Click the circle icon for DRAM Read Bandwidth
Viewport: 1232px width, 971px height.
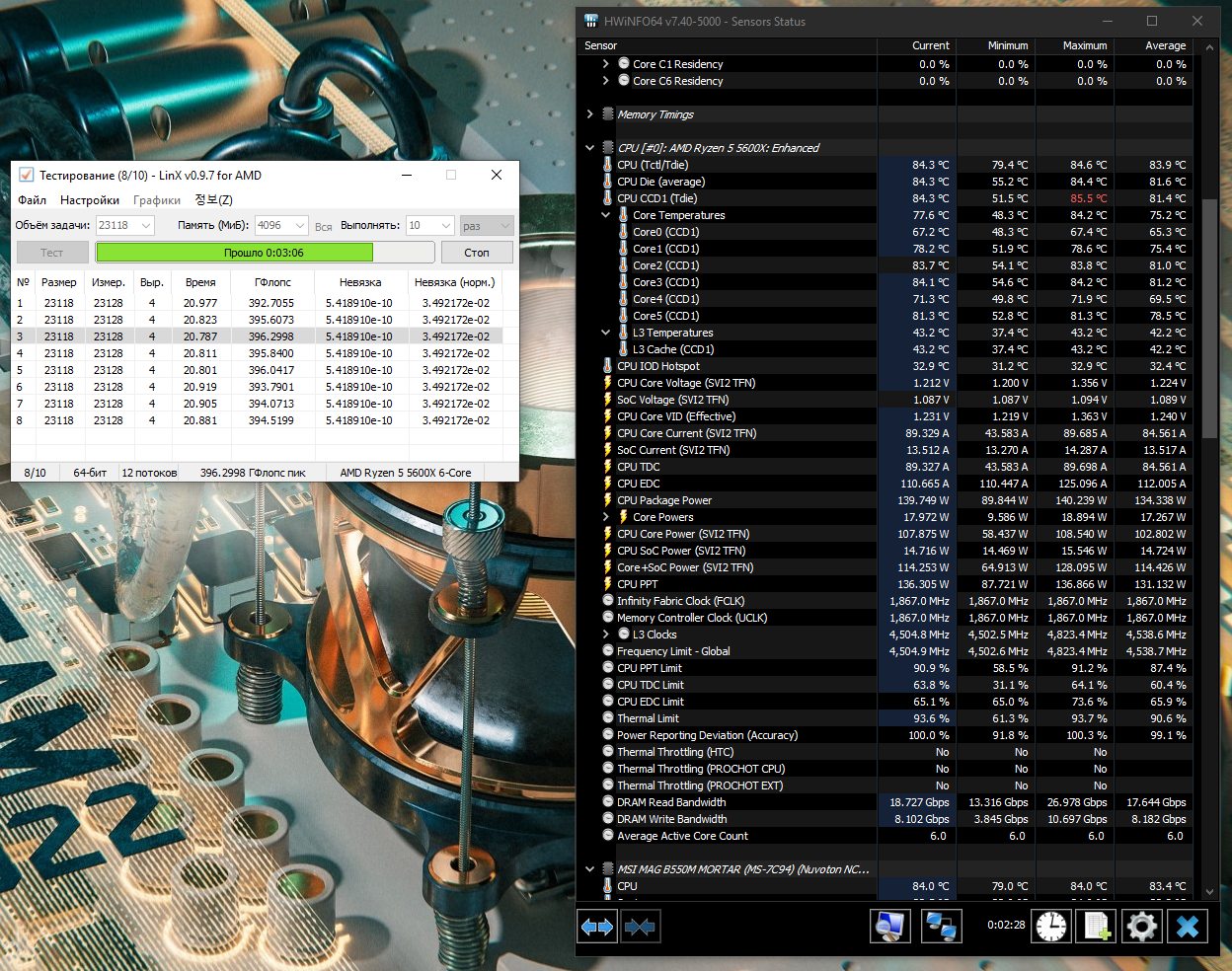pos(608,802)
